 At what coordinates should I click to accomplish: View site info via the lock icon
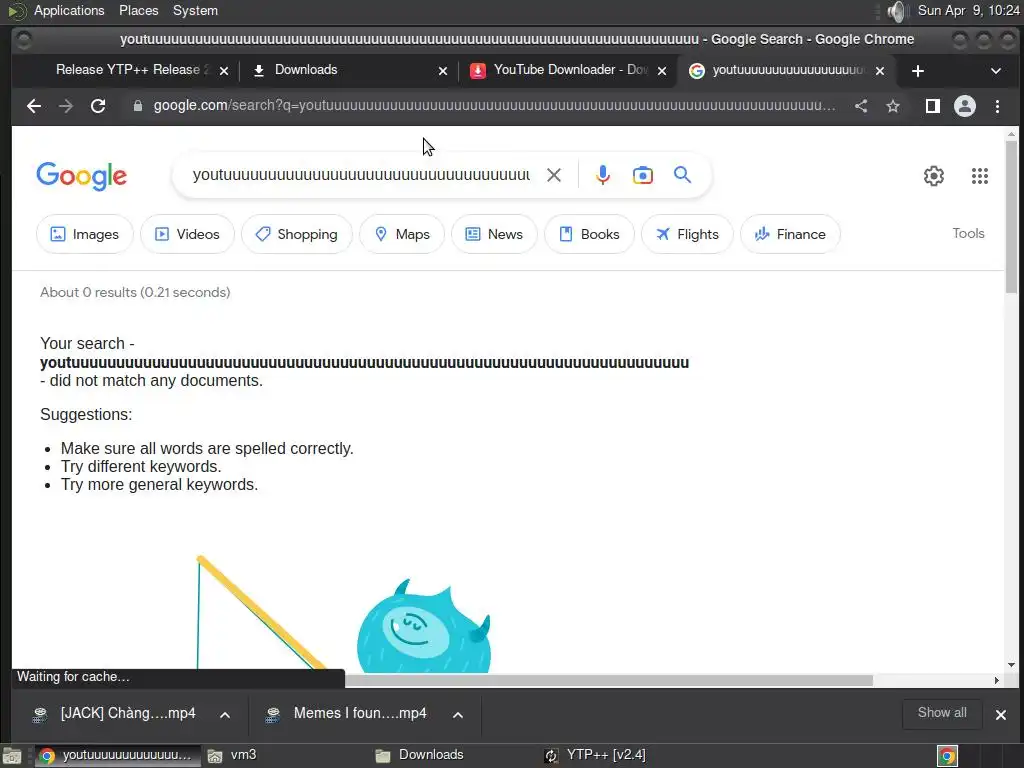138,106
